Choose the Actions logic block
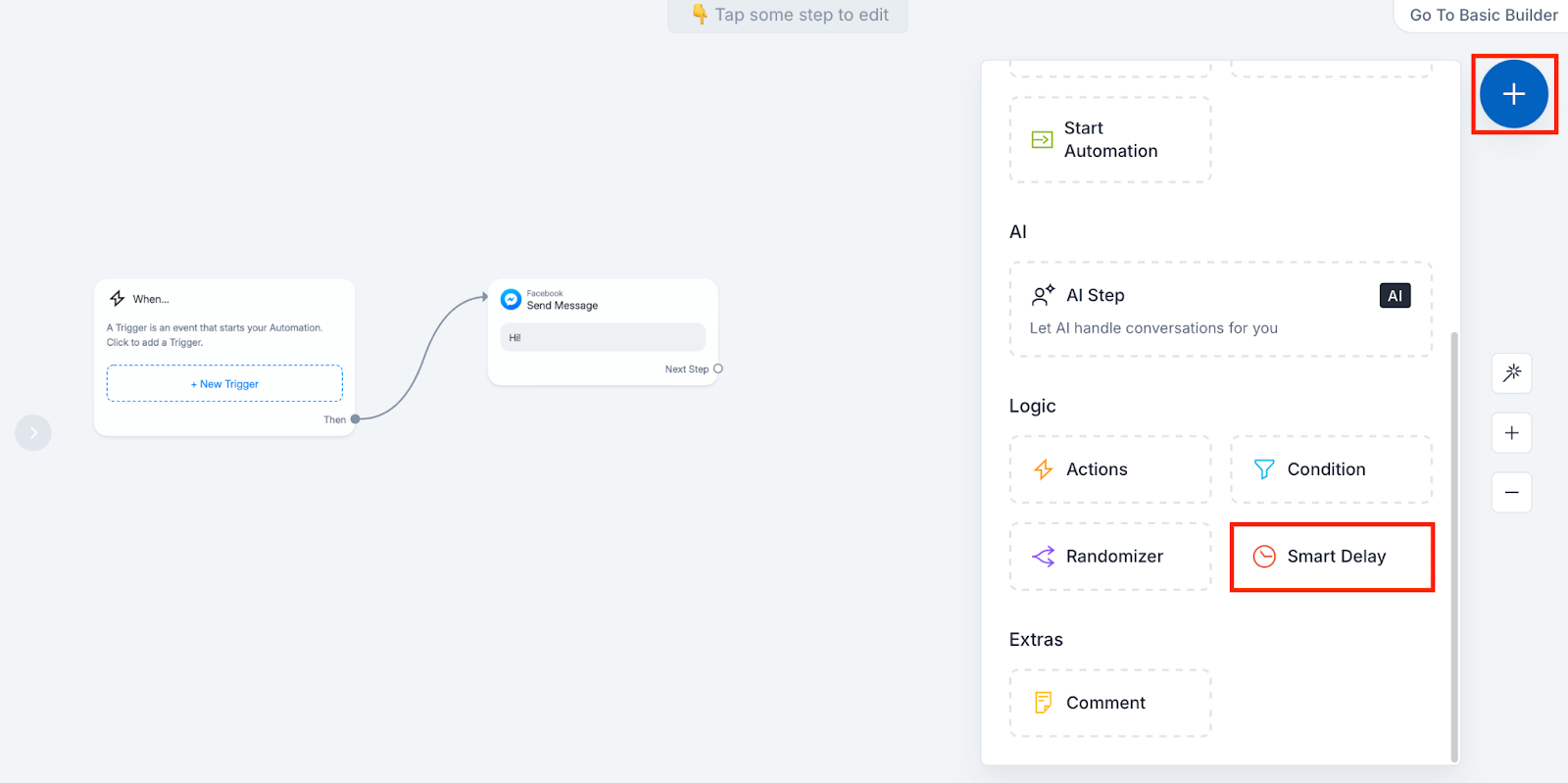The width and height of the screenshot is (1568, 783). (x=1110, y=469)
